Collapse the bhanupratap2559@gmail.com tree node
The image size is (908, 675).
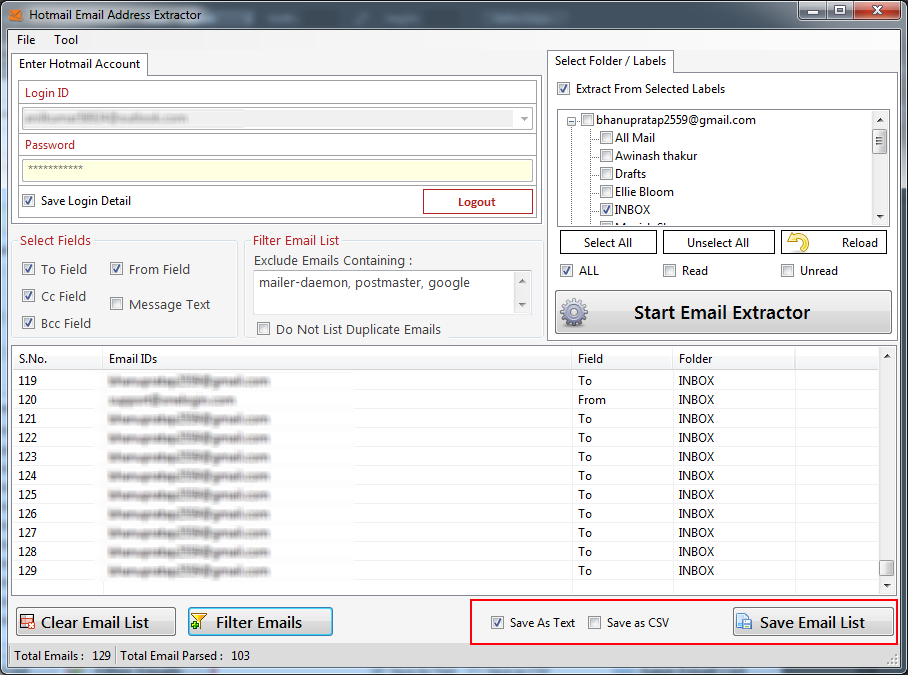(x=572, y=121)
